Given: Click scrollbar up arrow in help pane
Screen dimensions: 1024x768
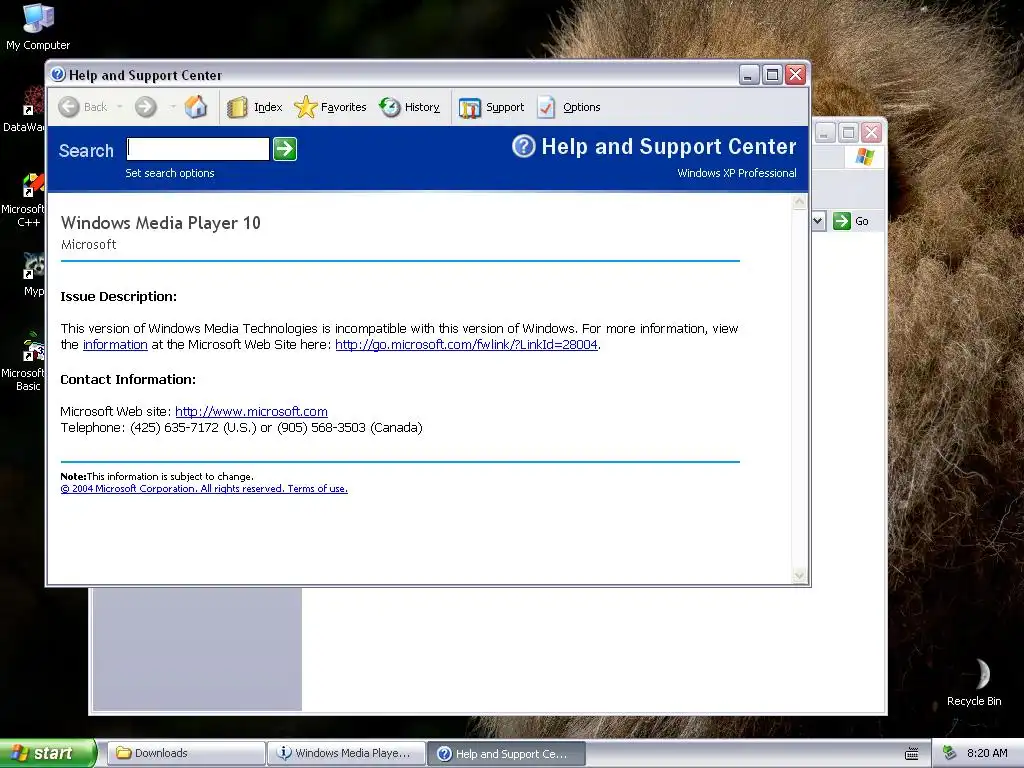Looking at the screenshot, I should click(x=799, y=202).
